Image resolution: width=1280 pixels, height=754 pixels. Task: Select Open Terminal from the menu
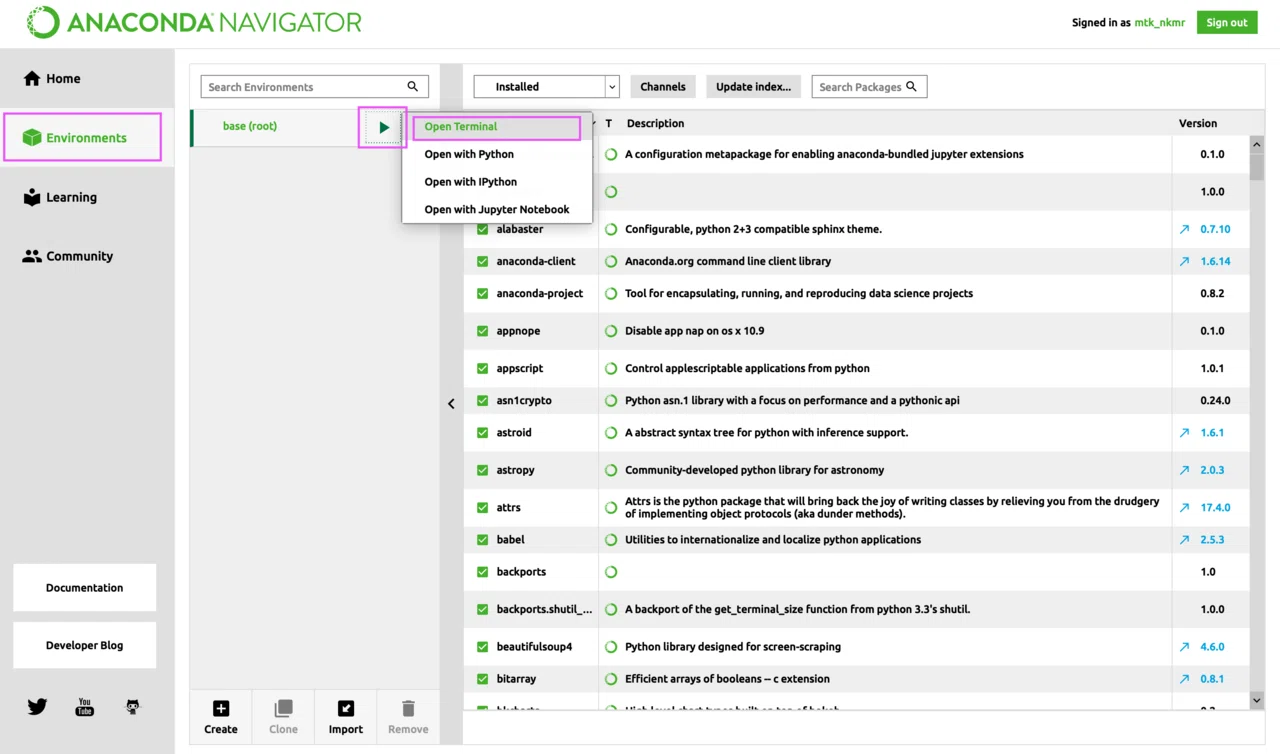497,127
